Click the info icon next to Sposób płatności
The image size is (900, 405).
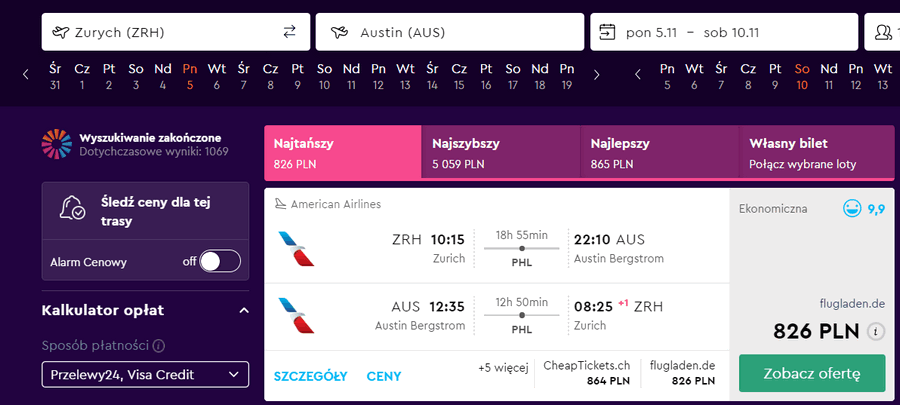pyautogui.click(x=160, y=346)
